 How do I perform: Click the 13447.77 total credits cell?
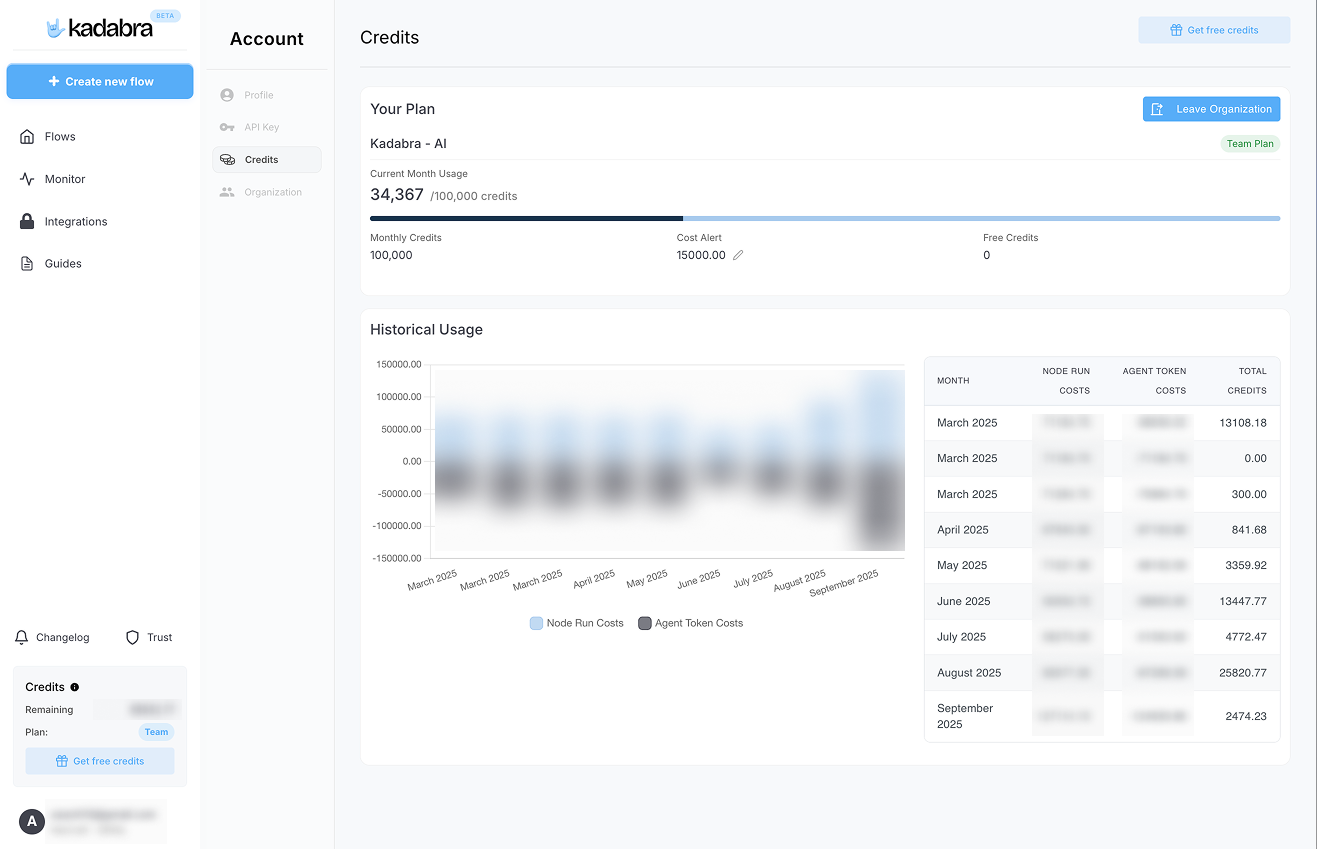pyautogui.click(x=1243, y=601)
